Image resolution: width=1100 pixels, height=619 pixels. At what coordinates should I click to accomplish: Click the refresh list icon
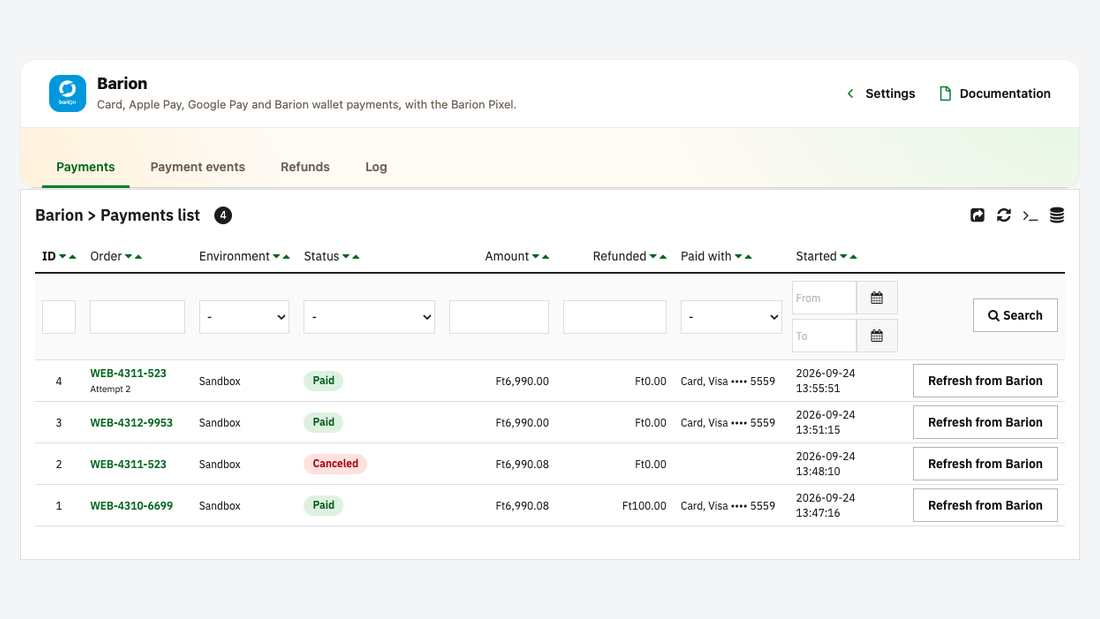[1004, 215]
